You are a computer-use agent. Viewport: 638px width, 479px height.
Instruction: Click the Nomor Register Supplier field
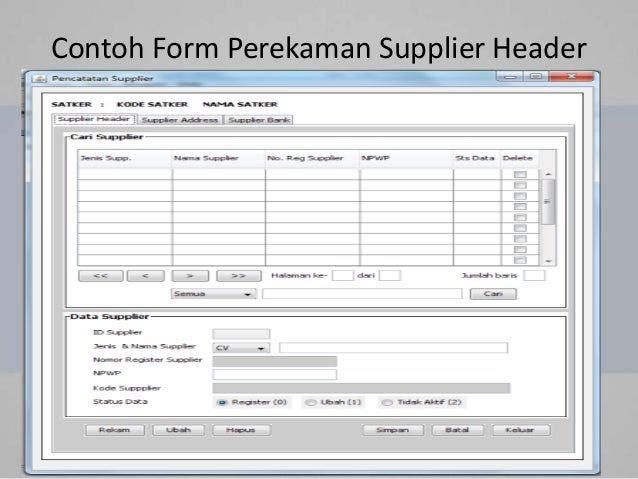[x=275, y=361]
